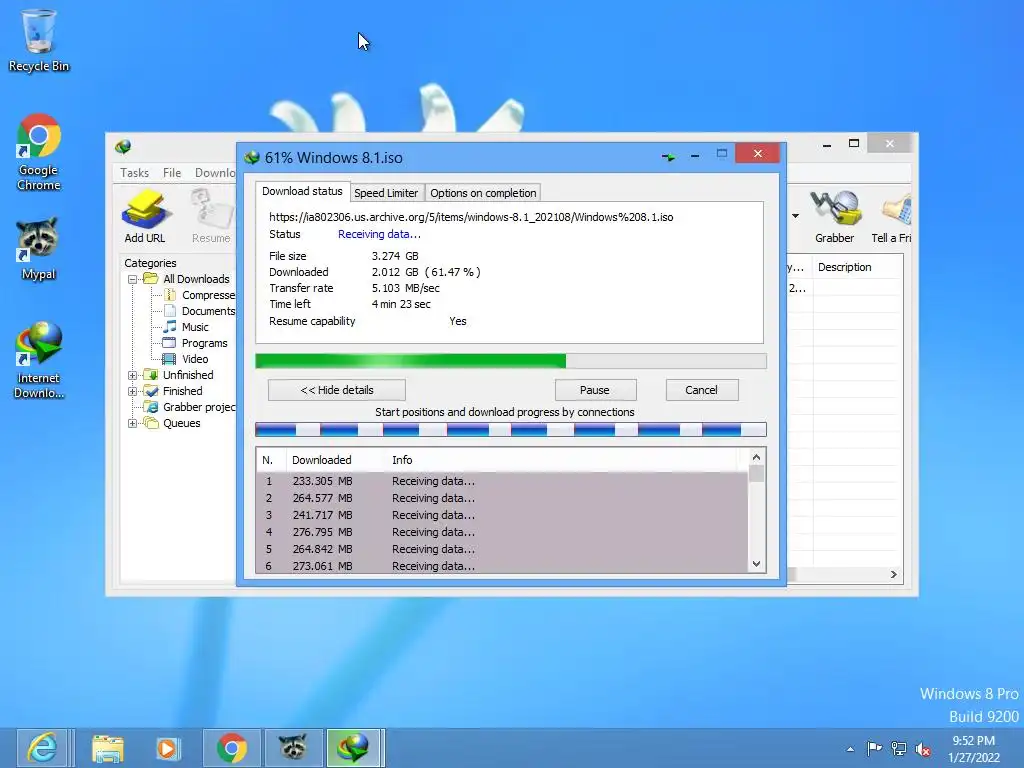1024x768 pixels.
Task: Open Internet Explorer from the taskbar
Action: pos(43,748)
